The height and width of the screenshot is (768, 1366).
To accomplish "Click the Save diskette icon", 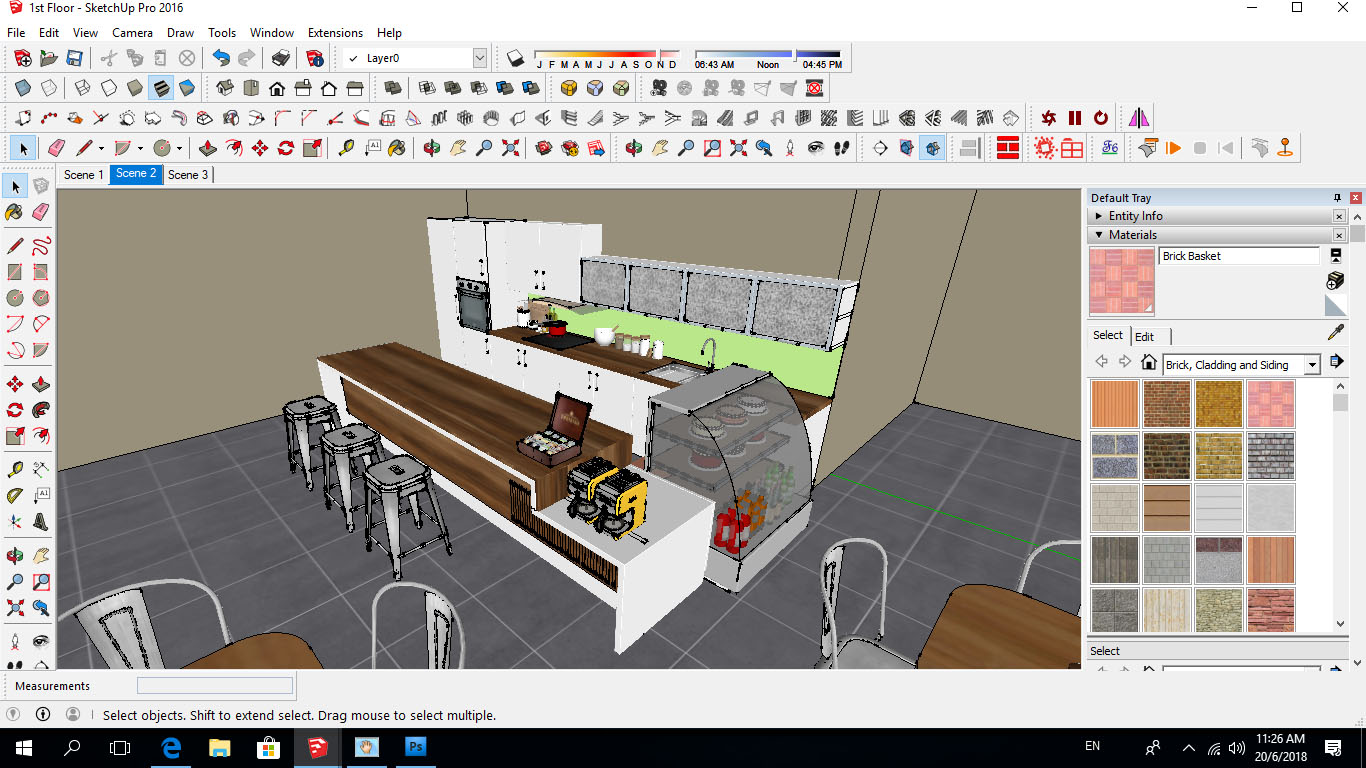I will tap(74, 58).
